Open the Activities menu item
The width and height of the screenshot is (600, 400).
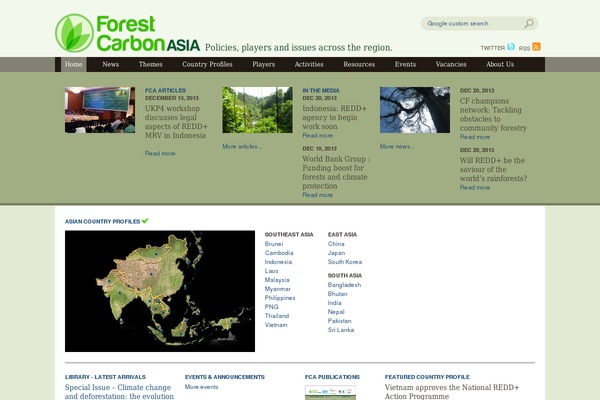tap(309, 64)
